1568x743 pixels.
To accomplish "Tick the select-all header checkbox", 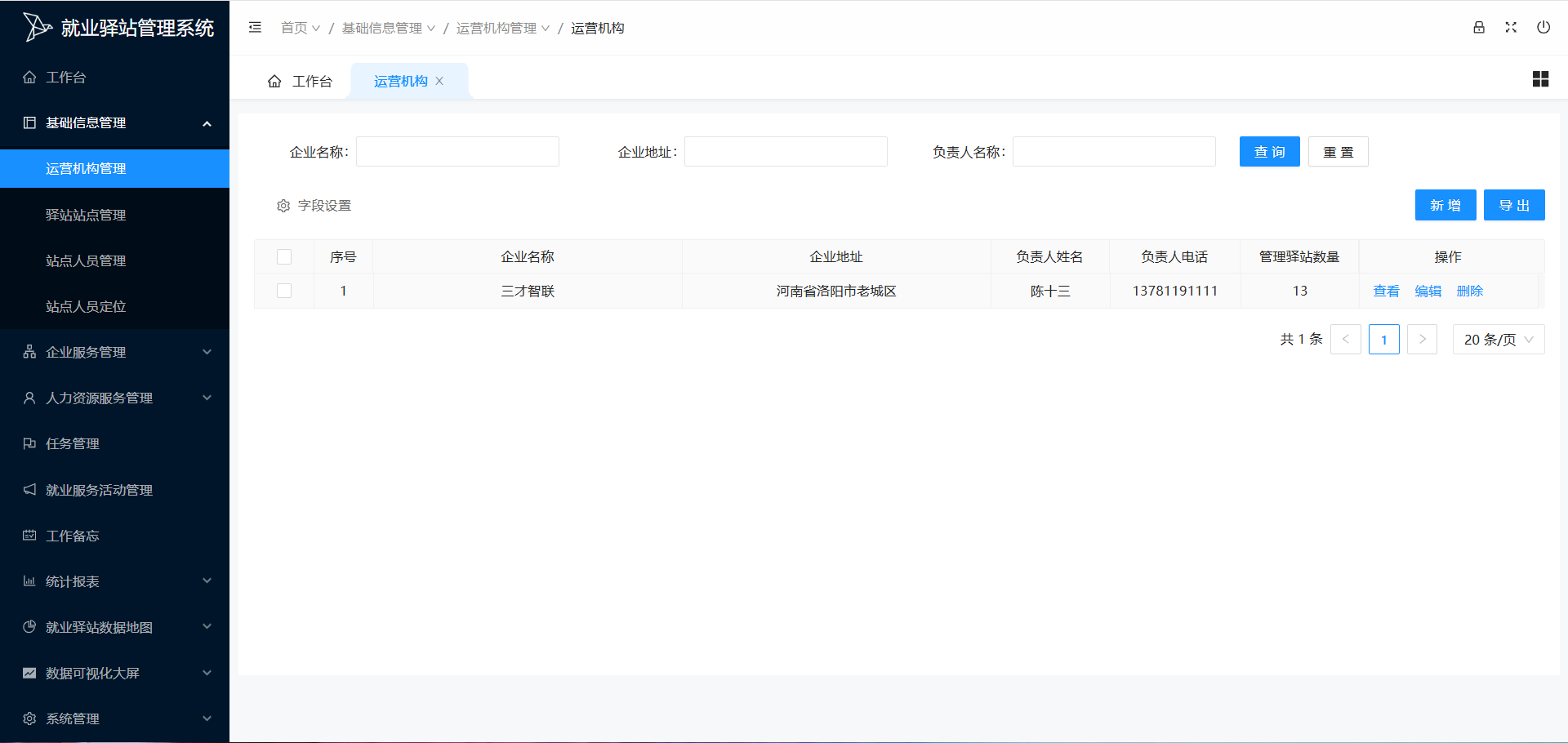I will [284, 256].
